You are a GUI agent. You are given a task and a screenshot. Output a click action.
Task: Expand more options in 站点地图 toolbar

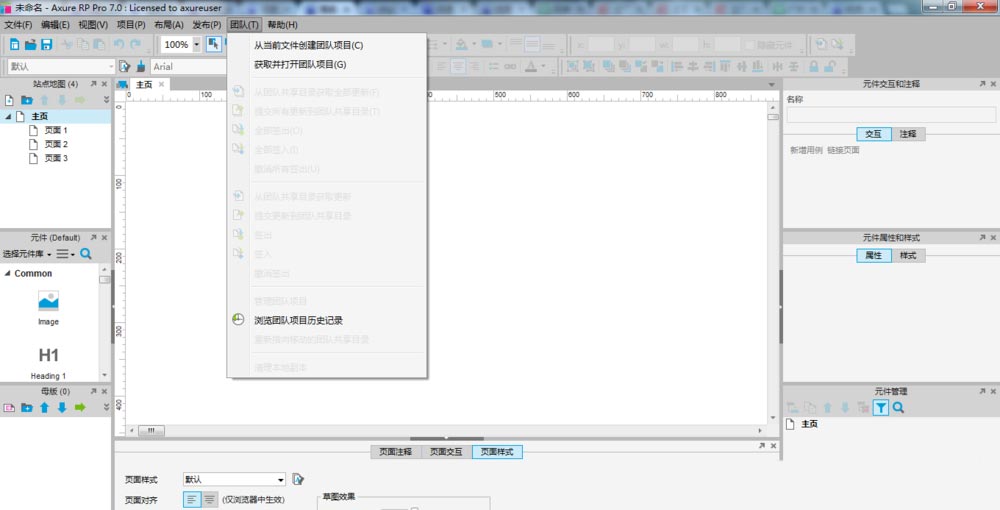106,100
